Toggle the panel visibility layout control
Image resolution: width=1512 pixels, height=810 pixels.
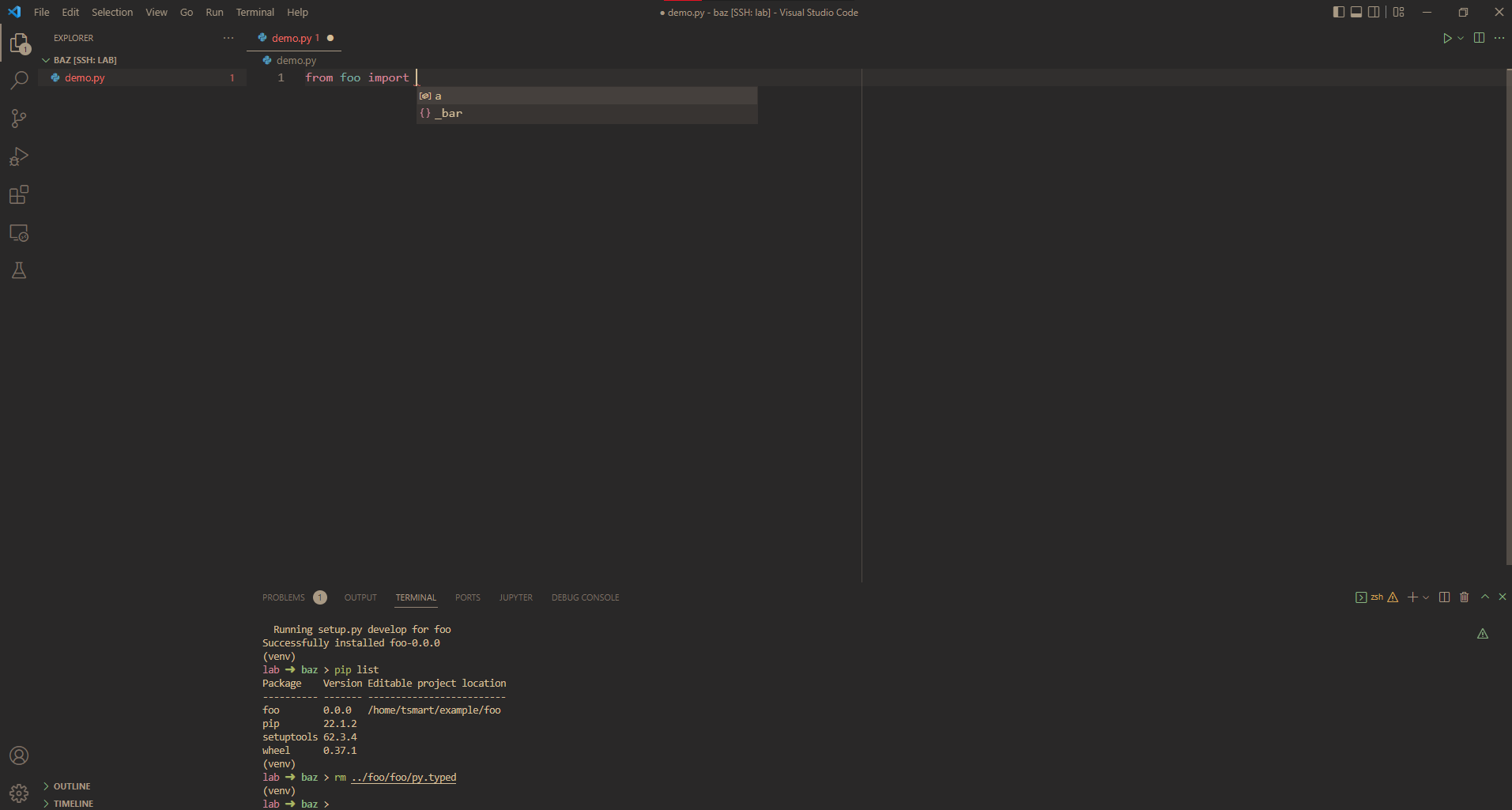point(1356,12)
